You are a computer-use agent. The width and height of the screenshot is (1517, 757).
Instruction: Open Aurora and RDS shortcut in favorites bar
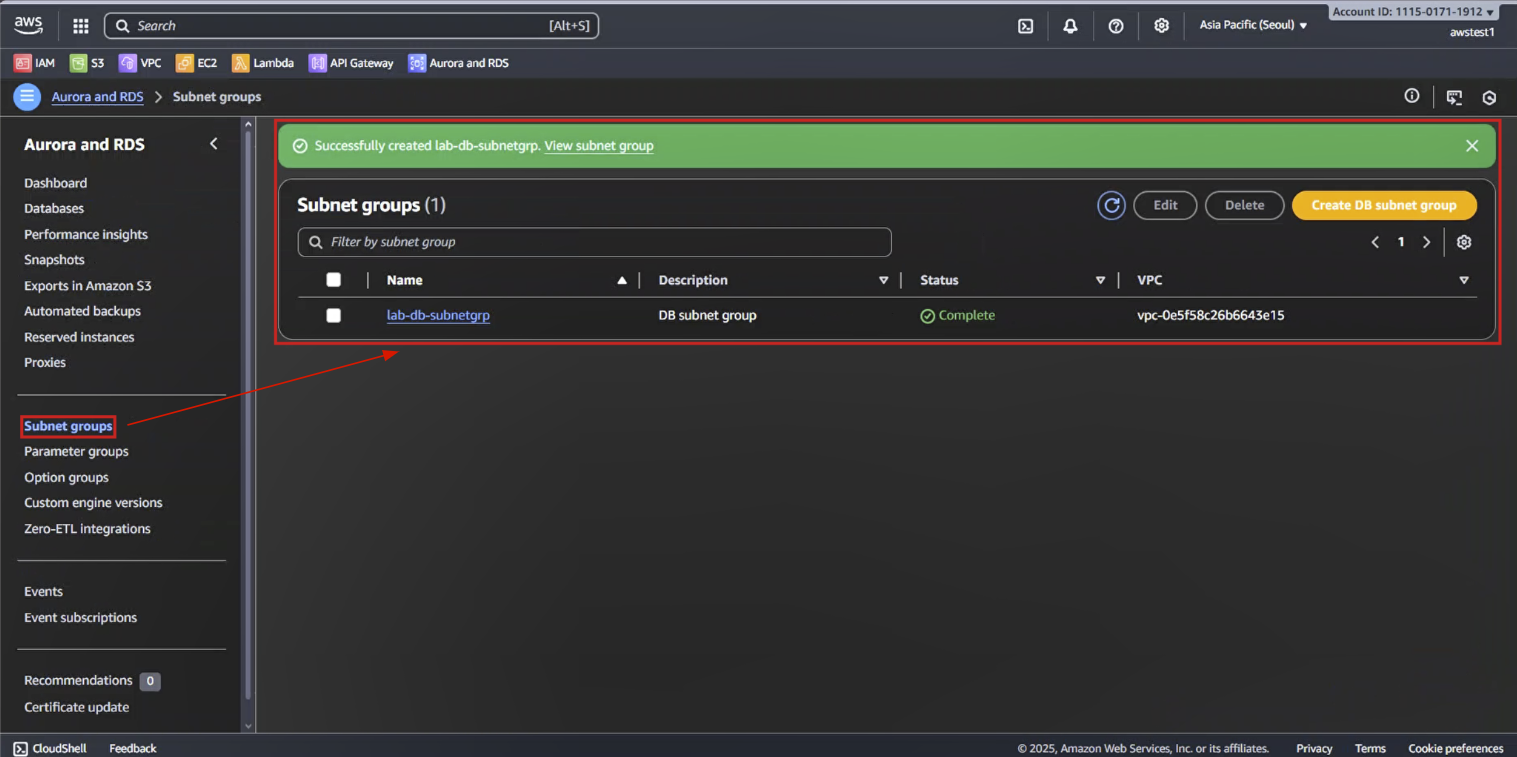459,63
